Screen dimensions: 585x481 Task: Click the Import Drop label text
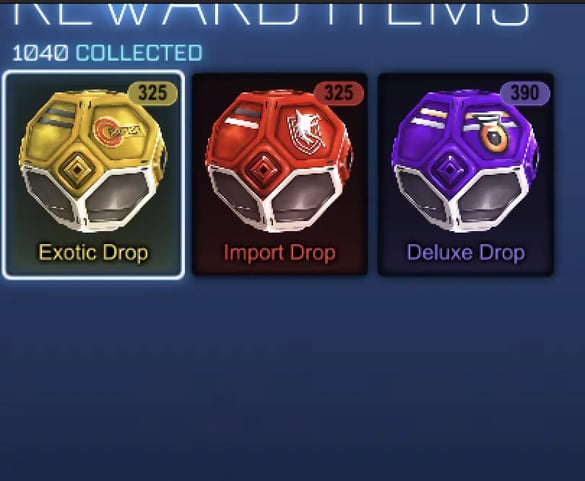279,253
